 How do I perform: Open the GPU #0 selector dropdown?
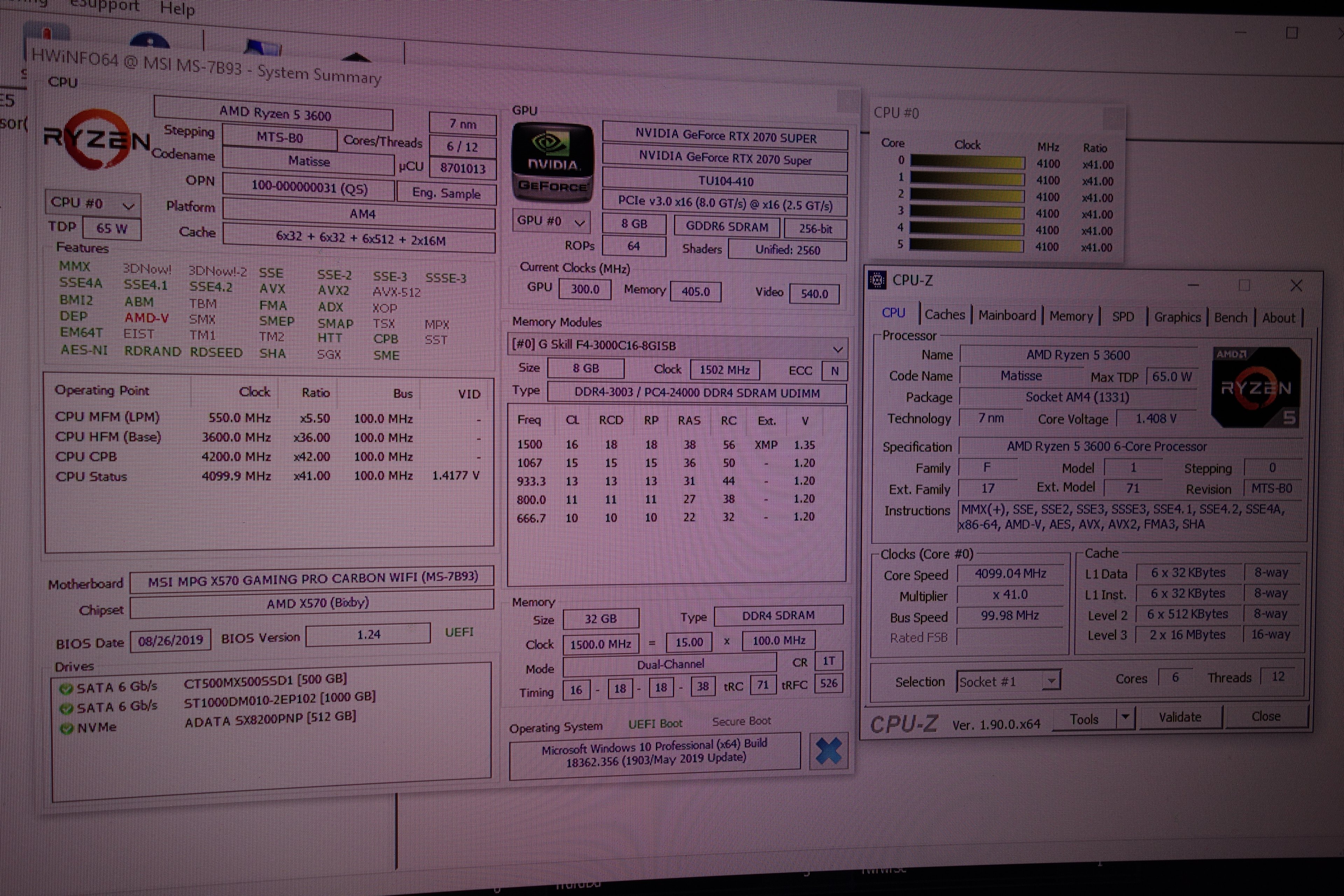(552, 221)
